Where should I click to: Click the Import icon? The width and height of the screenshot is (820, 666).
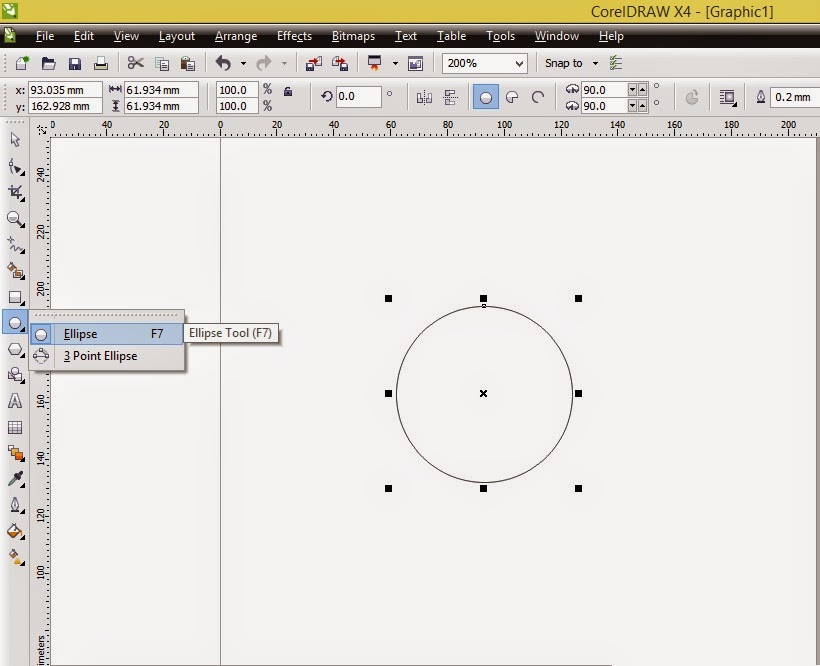coord(314,64)
